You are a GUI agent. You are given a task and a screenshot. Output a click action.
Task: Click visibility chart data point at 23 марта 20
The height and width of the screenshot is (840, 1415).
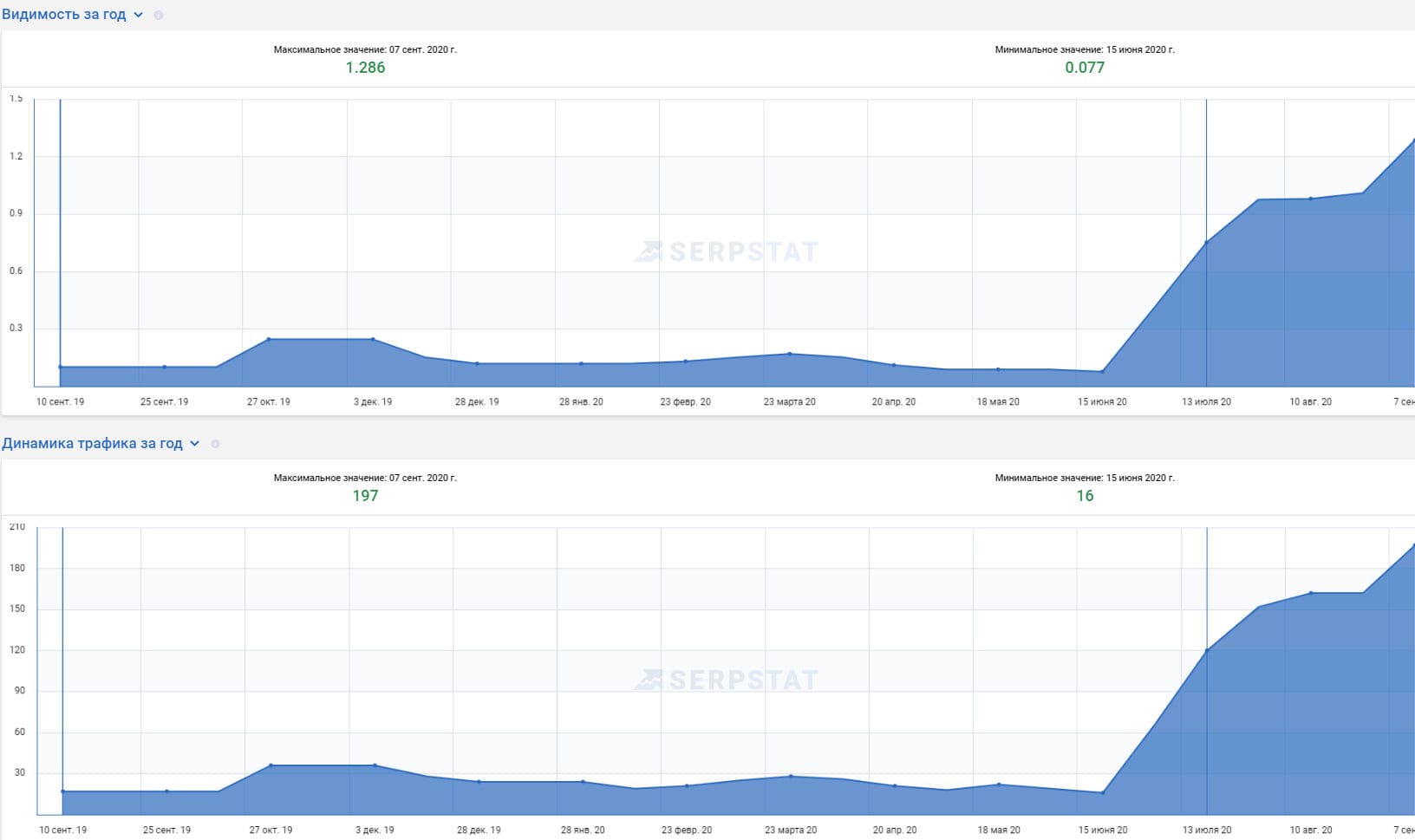coord(789,354)
